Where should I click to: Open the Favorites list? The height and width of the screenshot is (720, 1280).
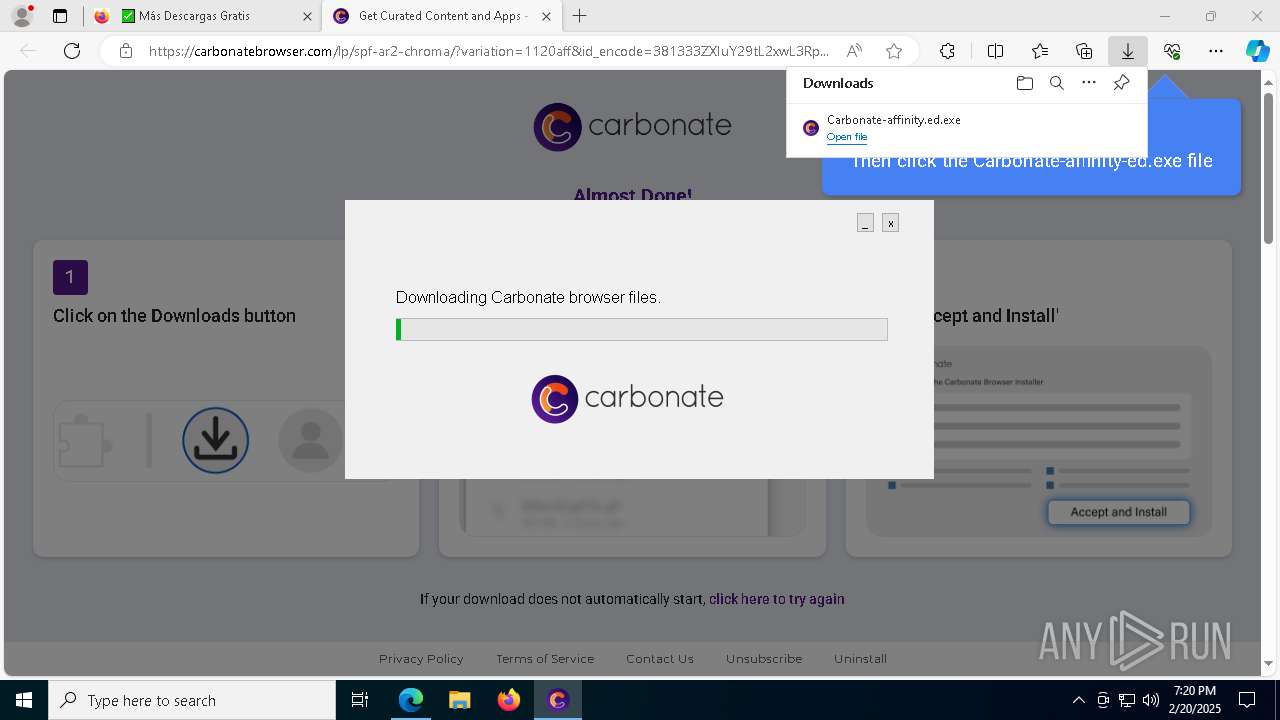(x=1040, y=51)
